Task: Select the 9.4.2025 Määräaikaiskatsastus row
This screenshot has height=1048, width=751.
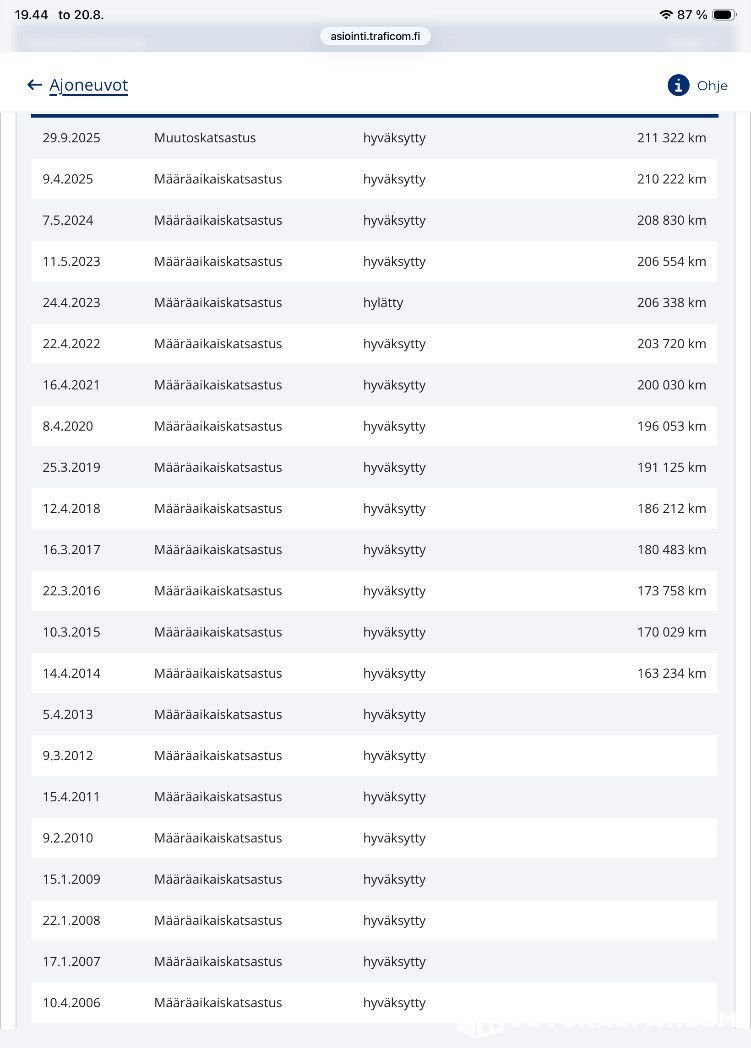Action: click(x=374, y=179)
